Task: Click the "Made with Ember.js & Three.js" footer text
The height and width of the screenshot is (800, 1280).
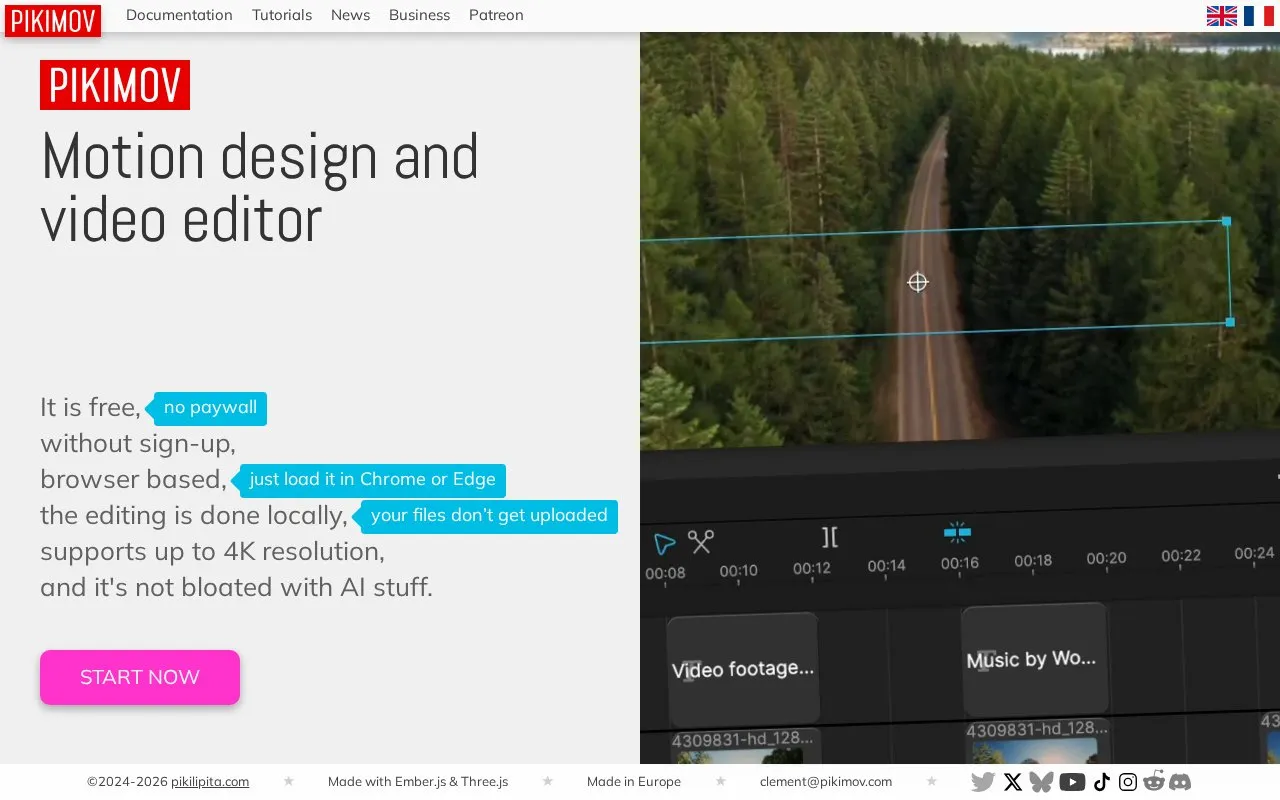Action: tap(418, 782)
